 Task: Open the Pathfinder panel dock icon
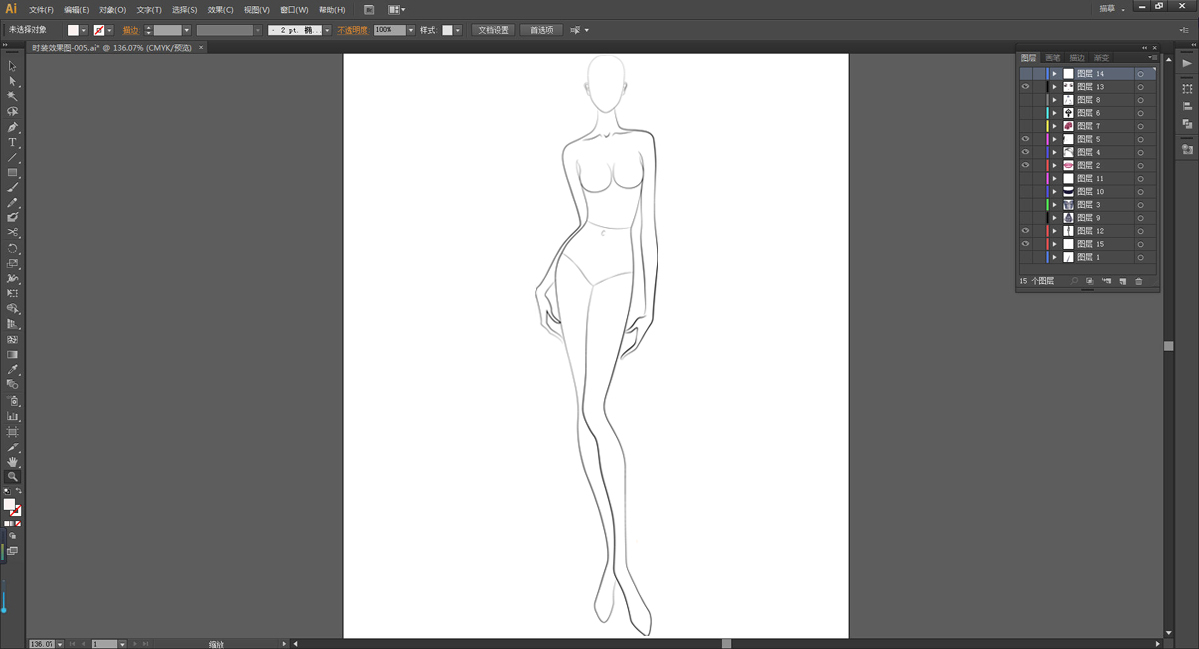1187,123
